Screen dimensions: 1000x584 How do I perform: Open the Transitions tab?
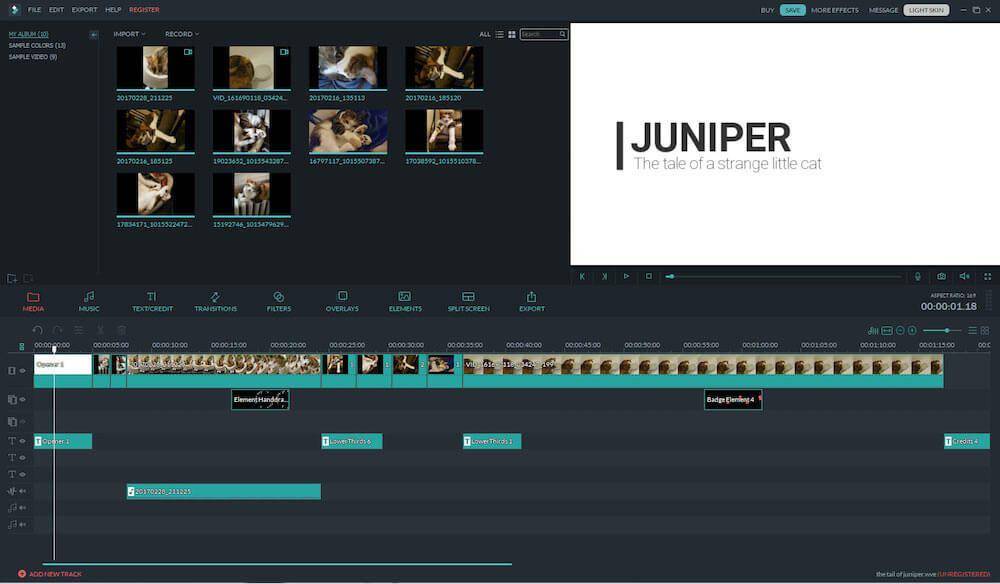tap(216, 301)
